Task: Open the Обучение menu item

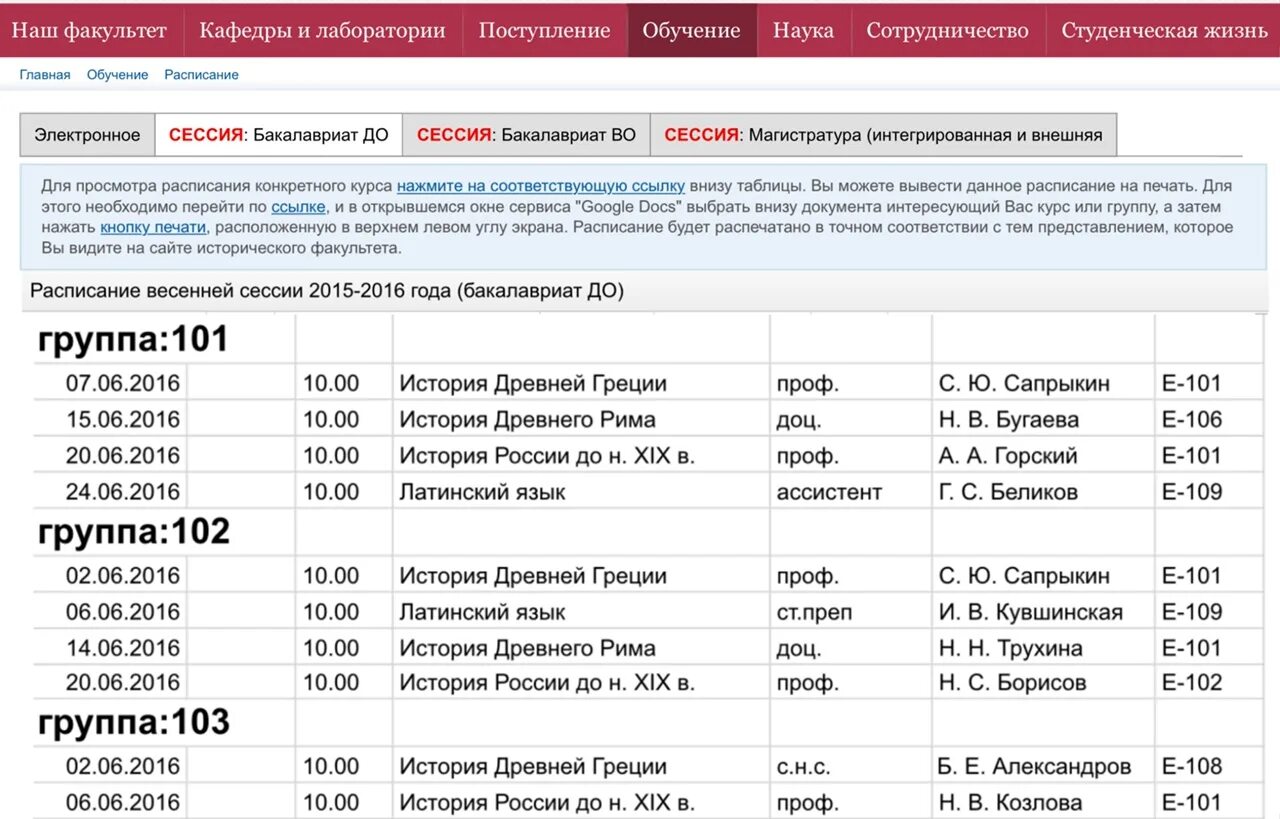Action: click(x=692, y=30)
